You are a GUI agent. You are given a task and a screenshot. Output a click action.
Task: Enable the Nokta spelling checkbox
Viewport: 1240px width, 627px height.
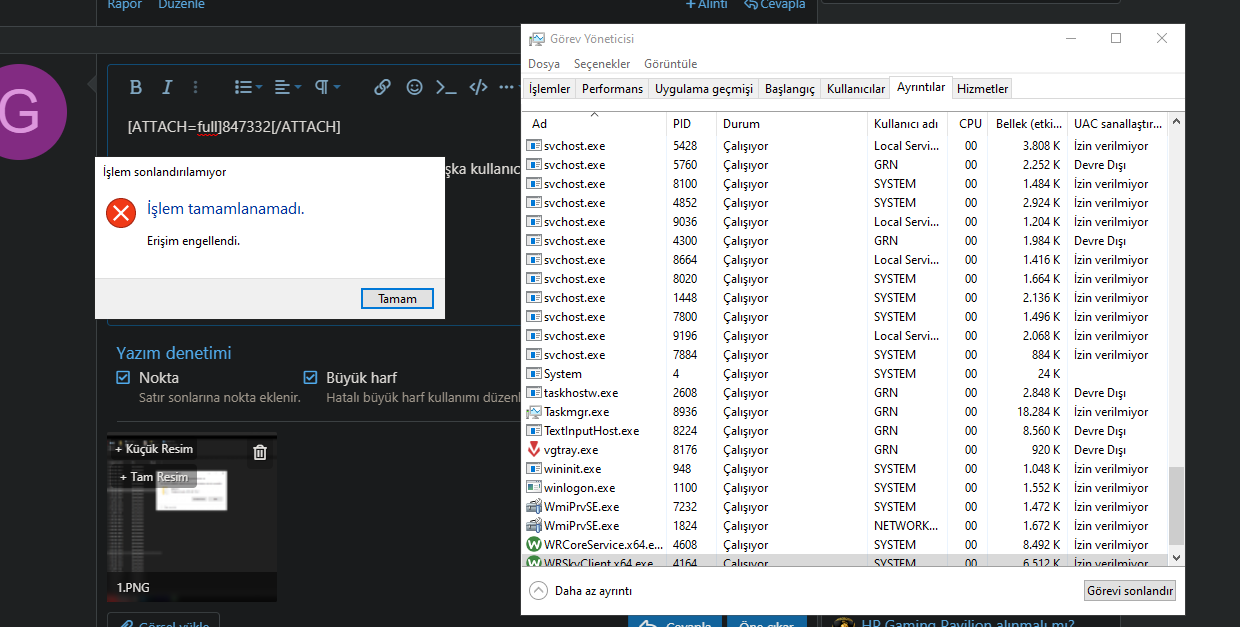(x=123, y=378)
